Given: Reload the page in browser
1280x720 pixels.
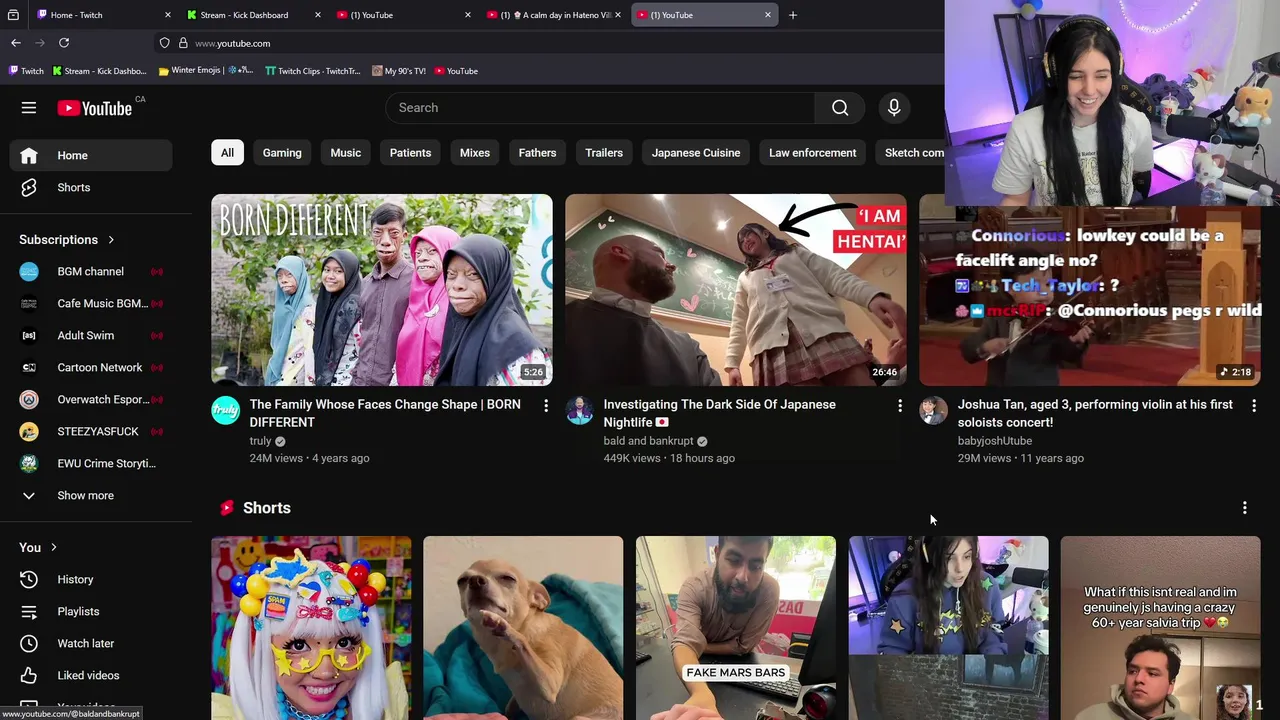Looking at the screenshot, I should pos(64,43).
